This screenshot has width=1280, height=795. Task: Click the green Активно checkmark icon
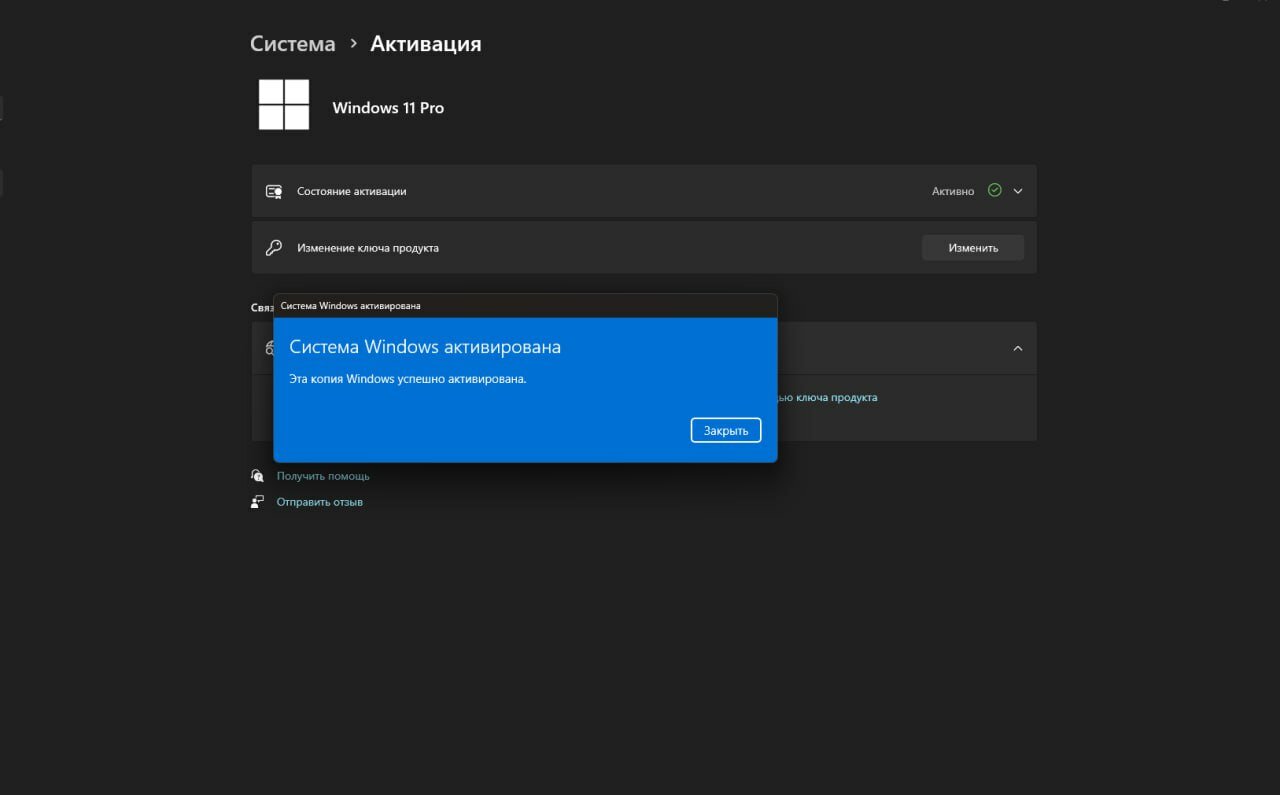coord(994,190)
